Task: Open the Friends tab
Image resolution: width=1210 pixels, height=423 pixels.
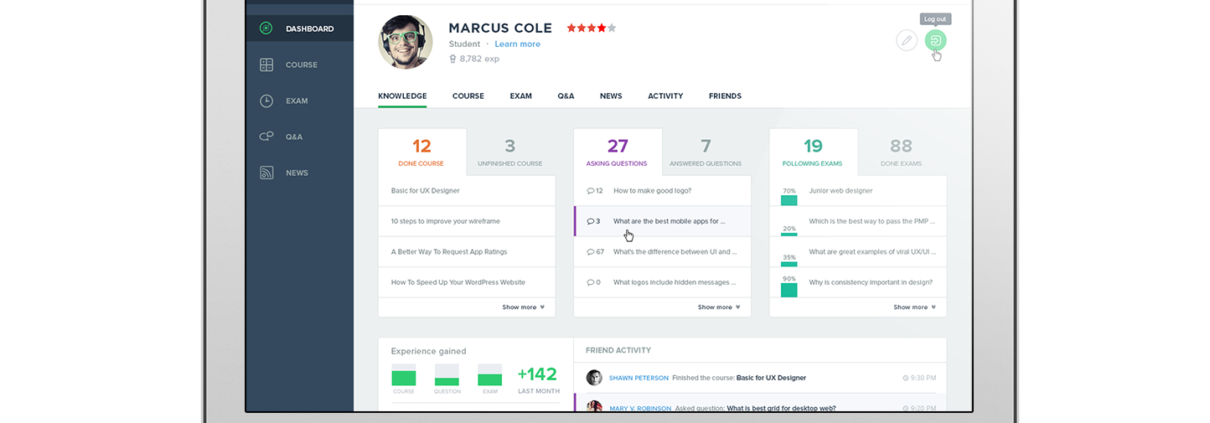Action: 725,96
